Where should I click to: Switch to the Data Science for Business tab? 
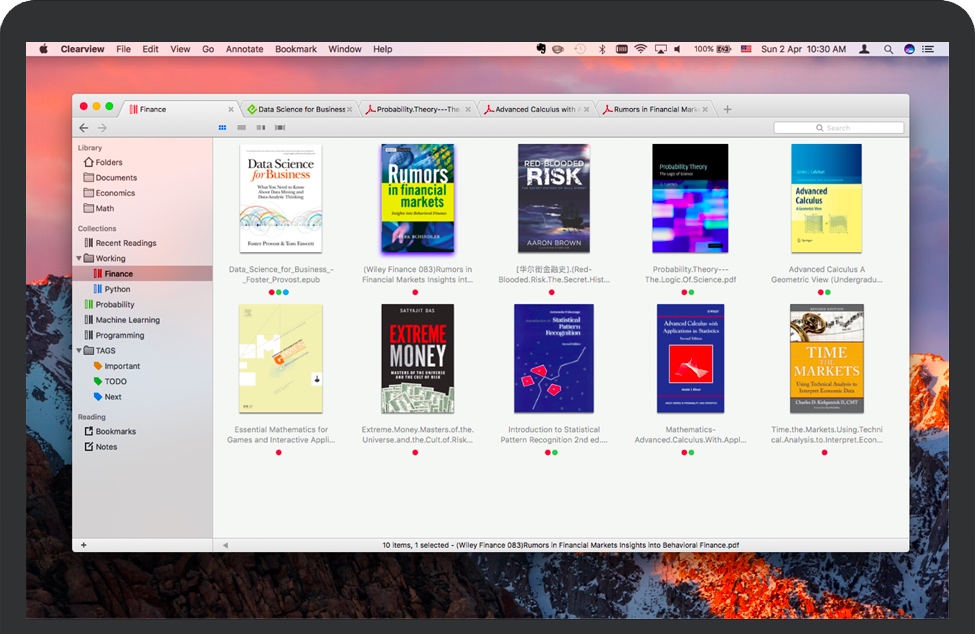(x=300, y=110)
